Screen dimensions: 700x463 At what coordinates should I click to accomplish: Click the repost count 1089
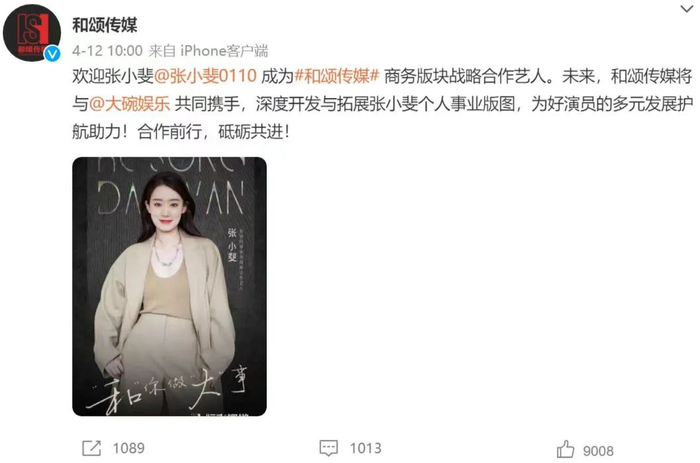click(x=129, y=448)
